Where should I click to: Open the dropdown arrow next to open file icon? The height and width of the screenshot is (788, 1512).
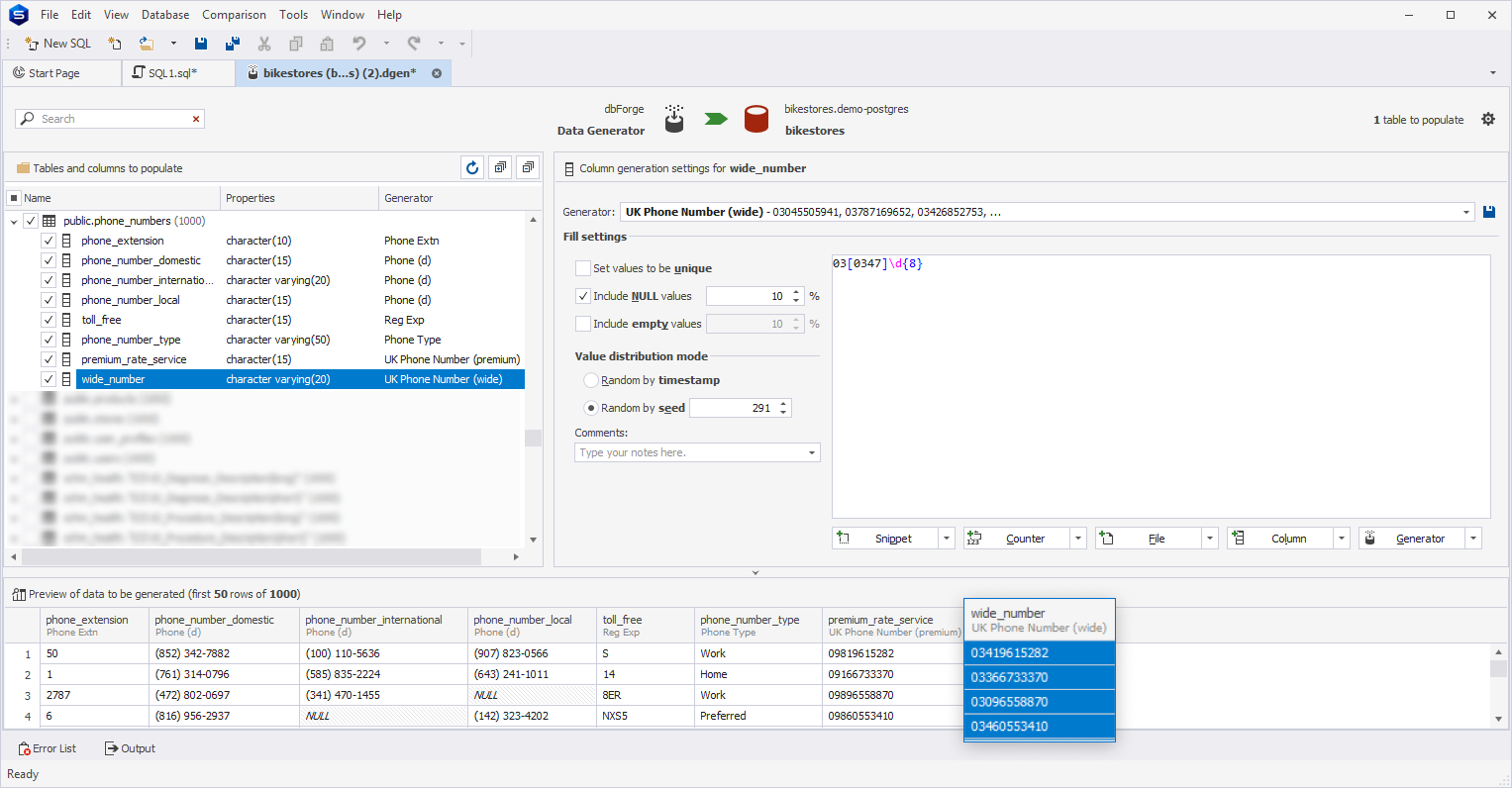[173, 44]
